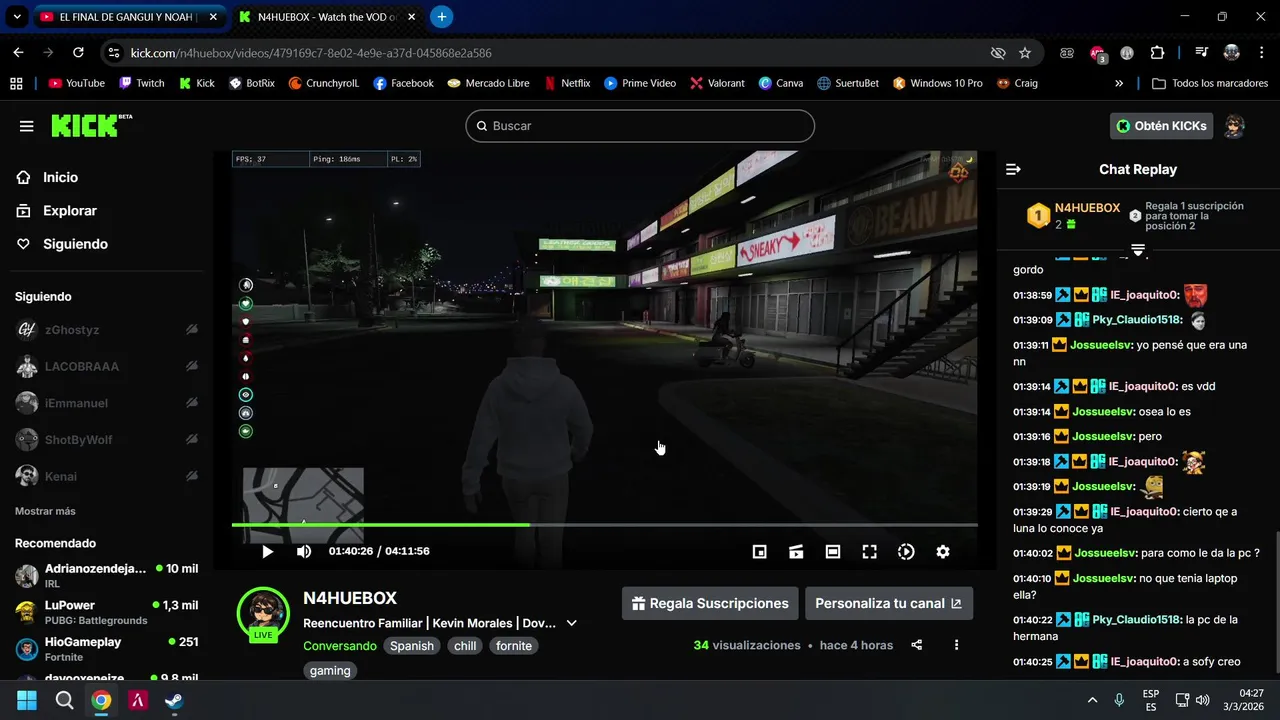The image size is (1280, 720).
Task: Open Siguiendo in the sidebar
Action: click(x=75, y=244)
